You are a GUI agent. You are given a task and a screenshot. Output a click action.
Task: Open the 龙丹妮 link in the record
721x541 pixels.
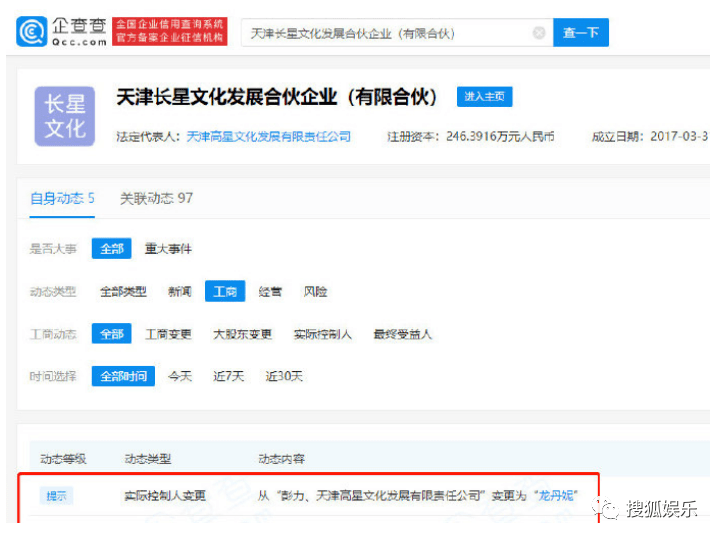[x=556, y=495]
